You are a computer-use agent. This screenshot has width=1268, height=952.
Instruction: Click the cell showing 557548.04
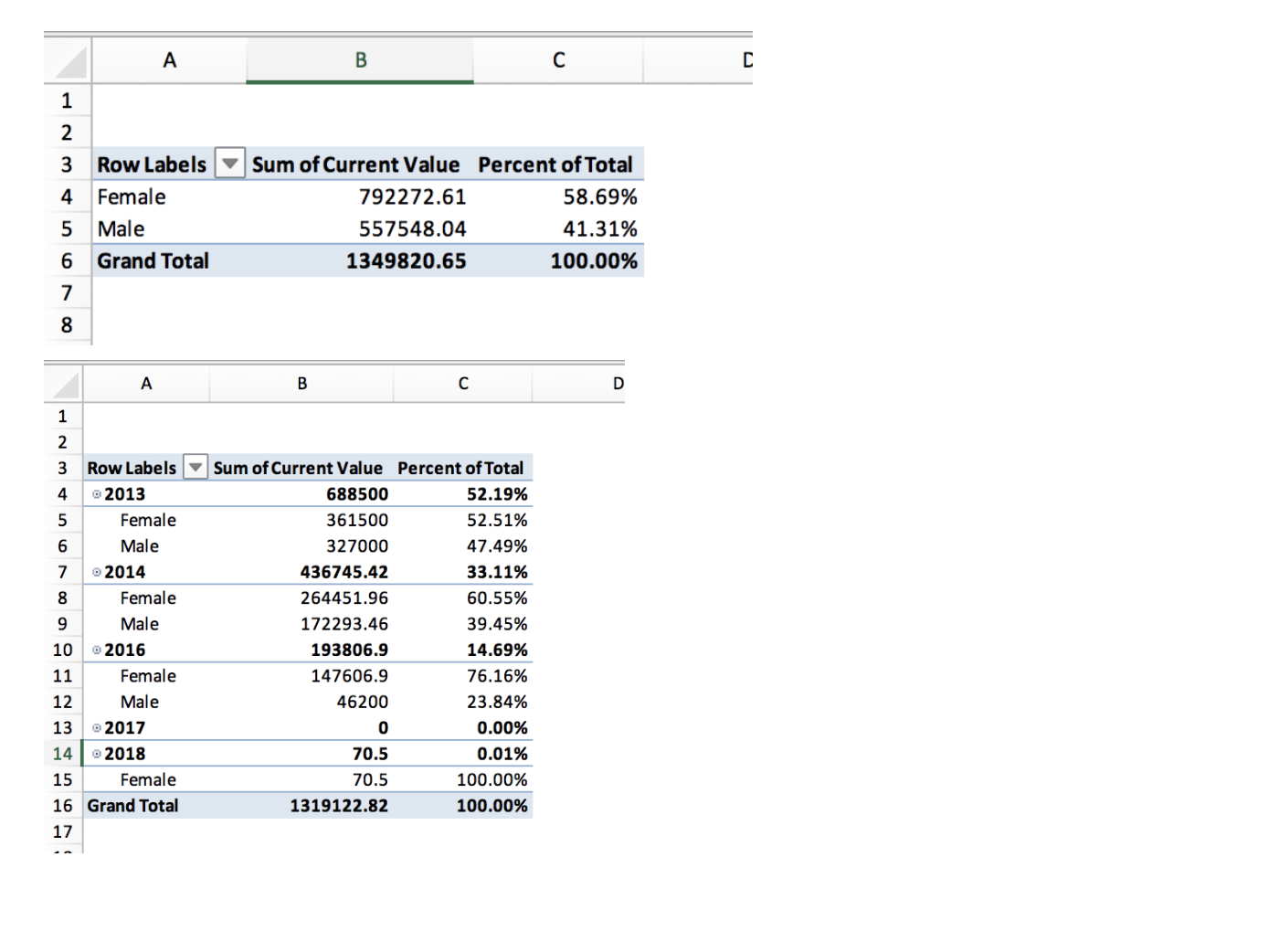pos(360,229)
